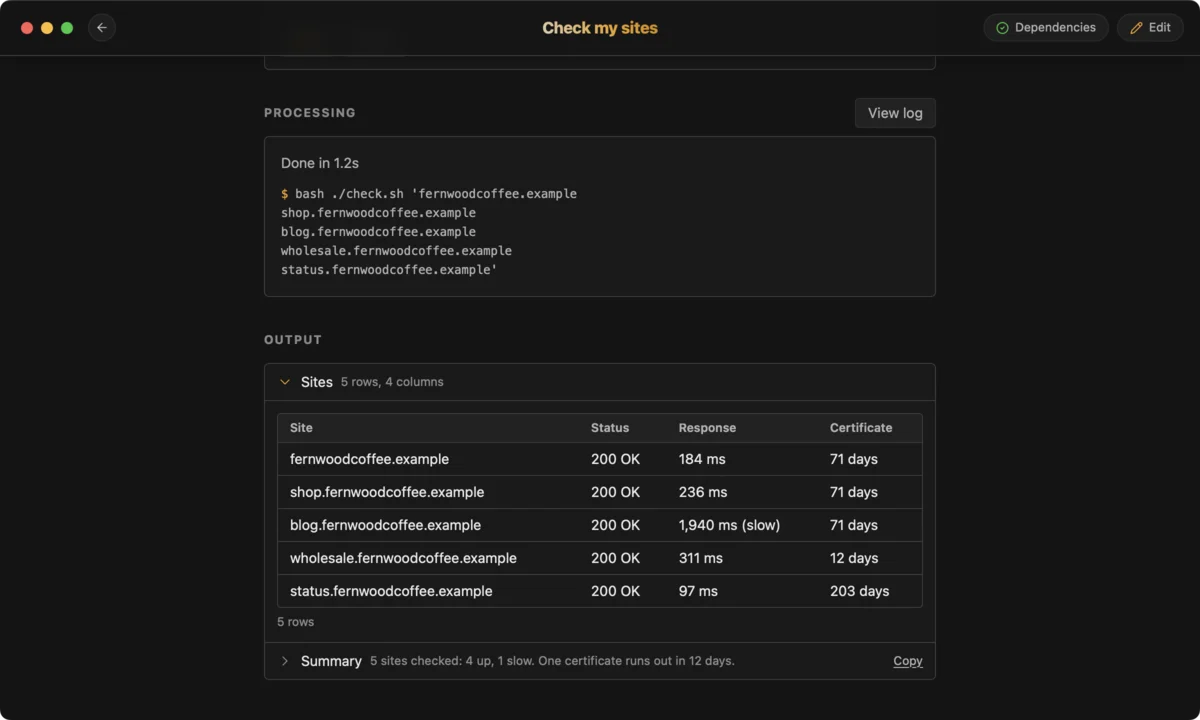This screenshot has height=720, width=1200.
Task: Copy the summary text
Action: [908, 661]
